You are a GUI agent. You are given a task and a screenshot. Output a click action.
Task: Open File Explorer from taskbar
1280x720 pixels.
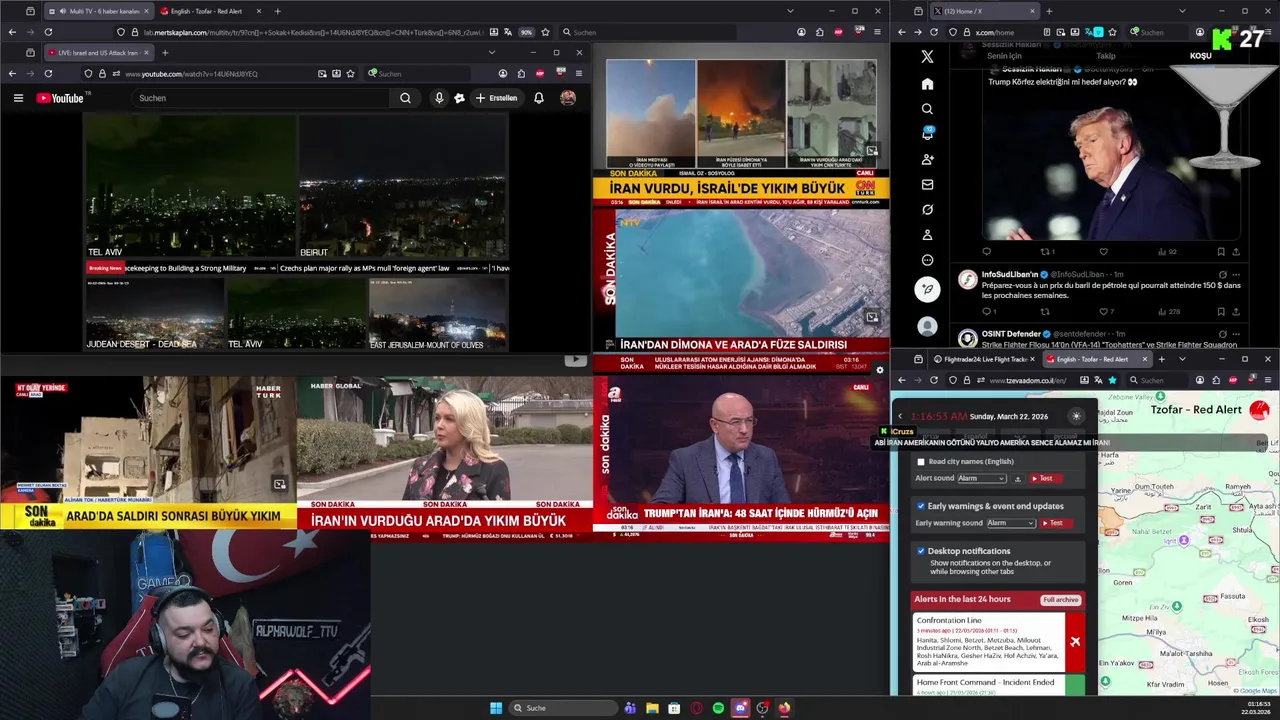[652, 708]
